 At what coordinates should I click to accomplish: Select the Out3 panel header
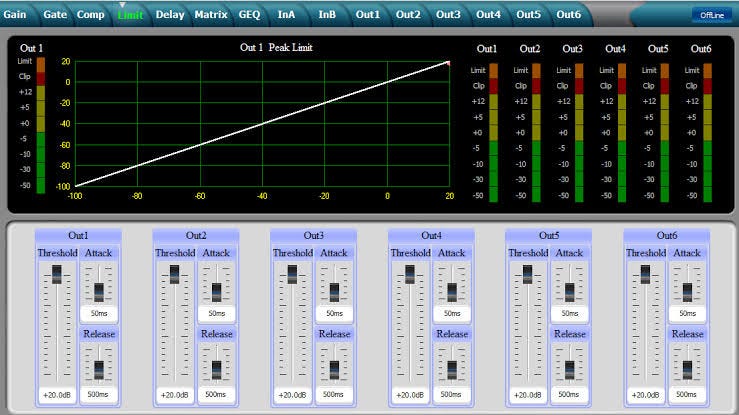pos(313,236)
